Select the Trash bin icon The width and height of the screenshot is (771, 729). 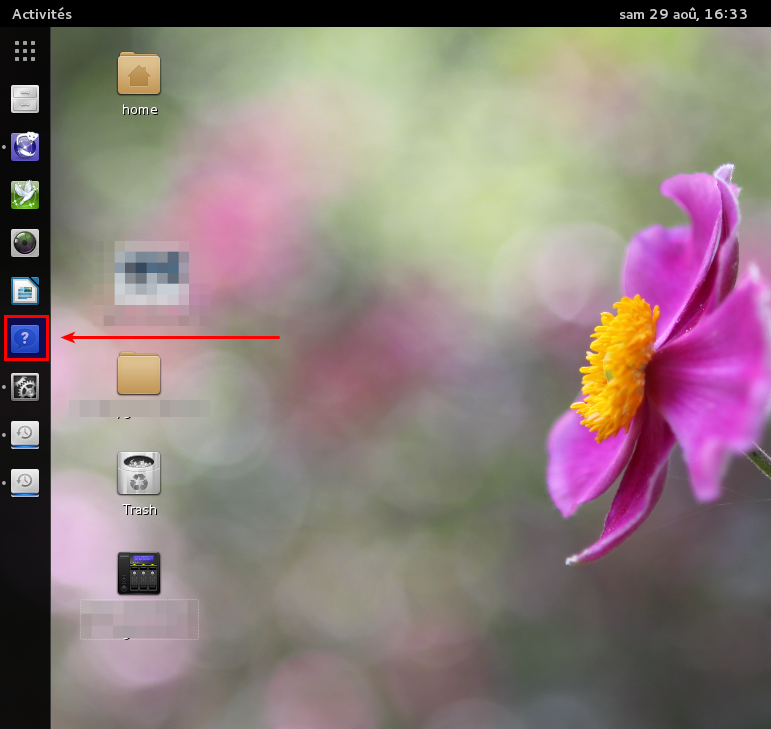139,473
